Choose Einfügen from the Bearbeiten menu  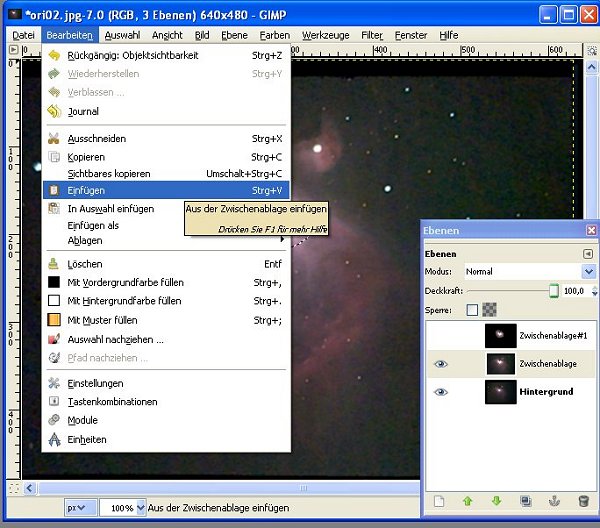[x=166, y=190]
